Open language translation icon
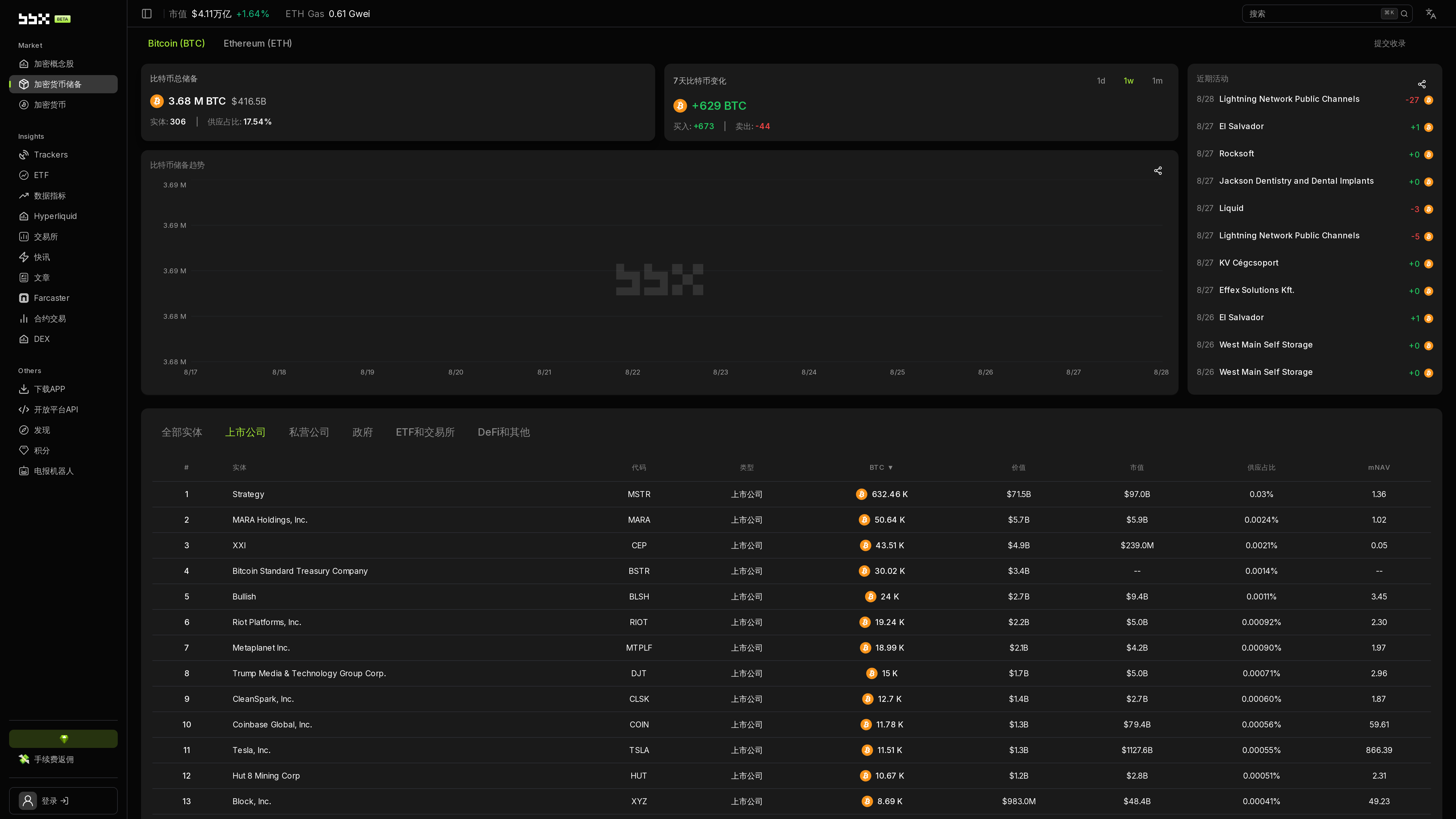 point(1431,14)
